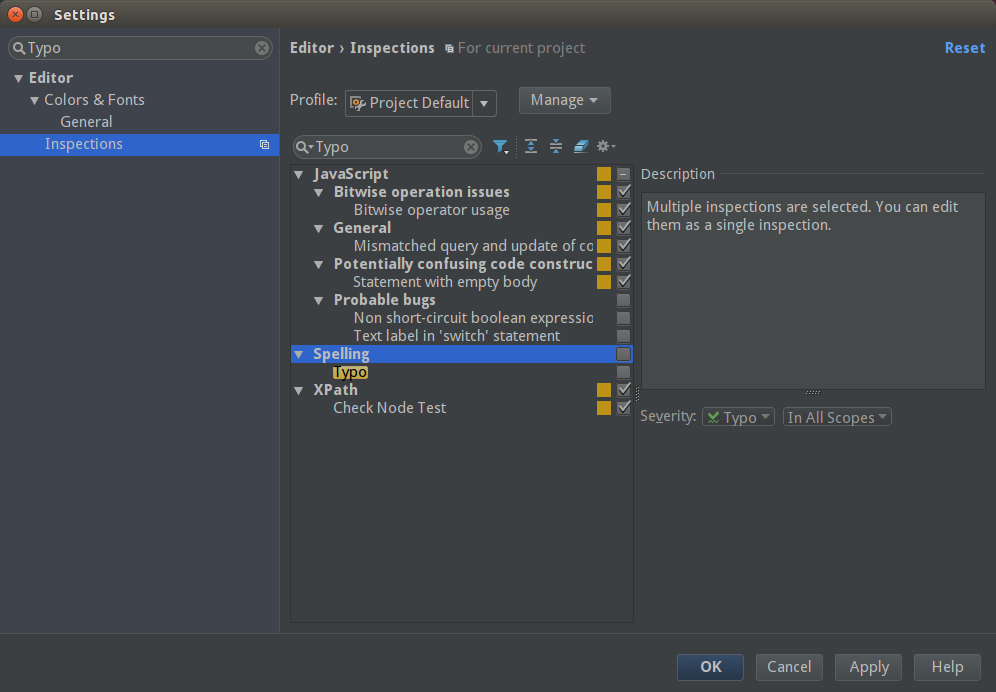Open the inspections filter funnel icon
This screenshot has width=996, height=692.
click(501, 147)
